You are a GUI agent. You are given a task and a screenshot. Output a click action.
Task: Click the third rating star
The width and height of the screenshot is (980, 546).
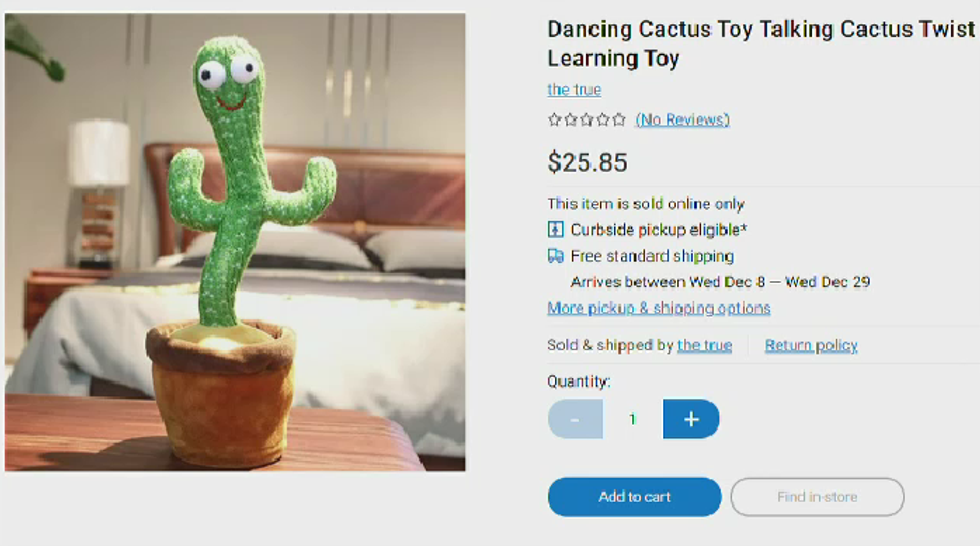587,120
